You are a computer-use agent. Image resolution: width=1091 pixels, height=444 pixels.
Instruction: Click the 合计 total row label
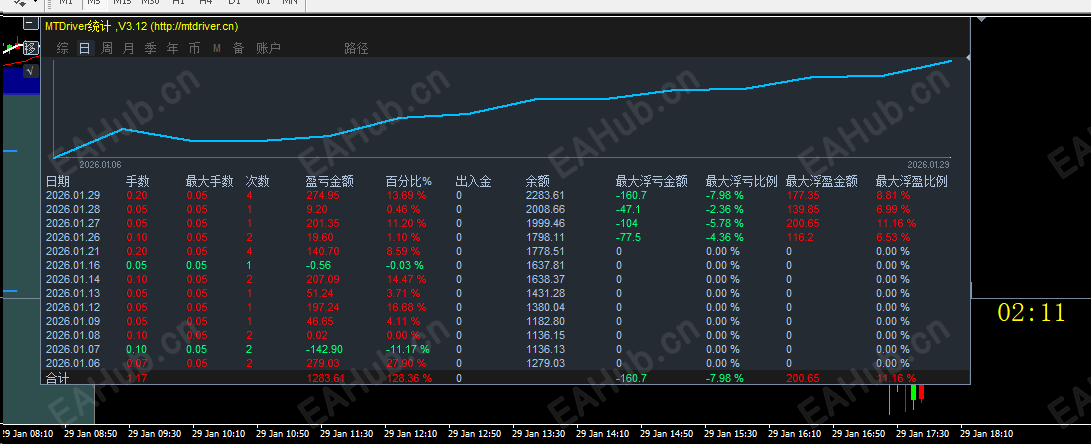pyautogui.click(x=58, y=378)
